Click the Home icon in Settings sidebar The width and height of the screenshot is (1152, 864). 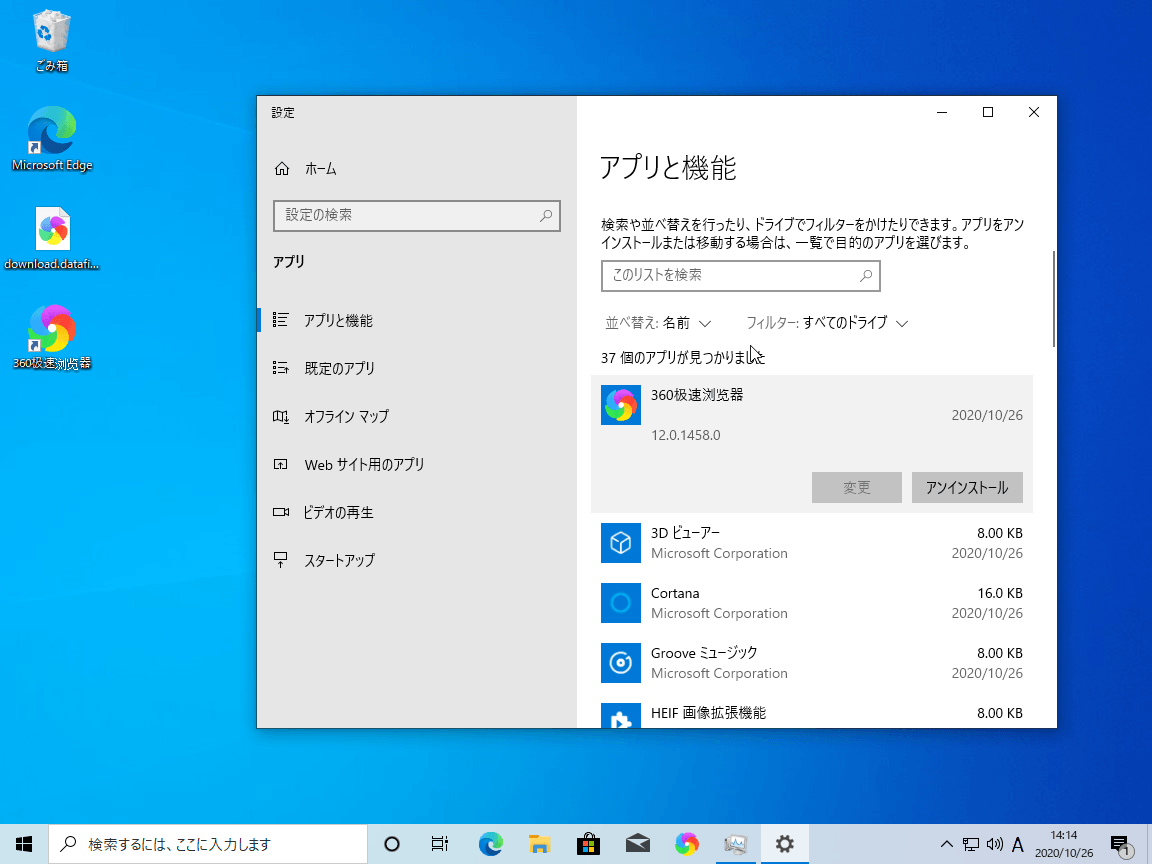[282, 169]
